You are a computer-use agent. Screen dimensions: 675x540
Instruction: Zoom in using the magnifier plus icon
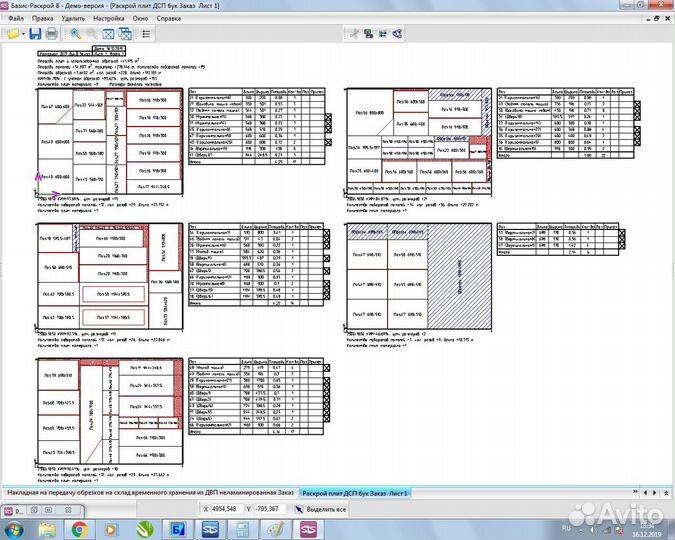(76, 33)
